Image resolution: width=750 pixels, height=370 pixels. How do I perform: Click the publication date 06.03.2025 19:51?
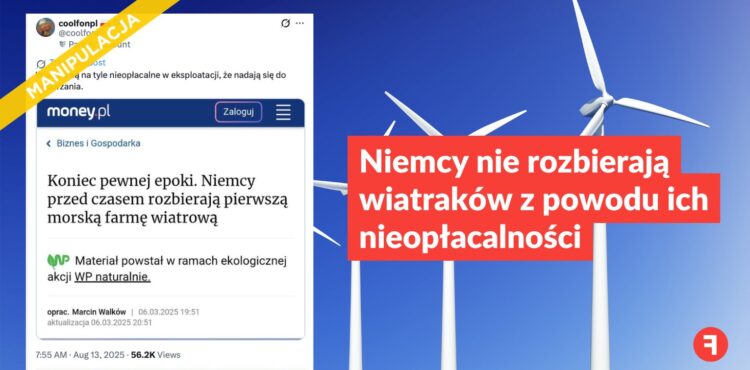[x=169, y=312]
